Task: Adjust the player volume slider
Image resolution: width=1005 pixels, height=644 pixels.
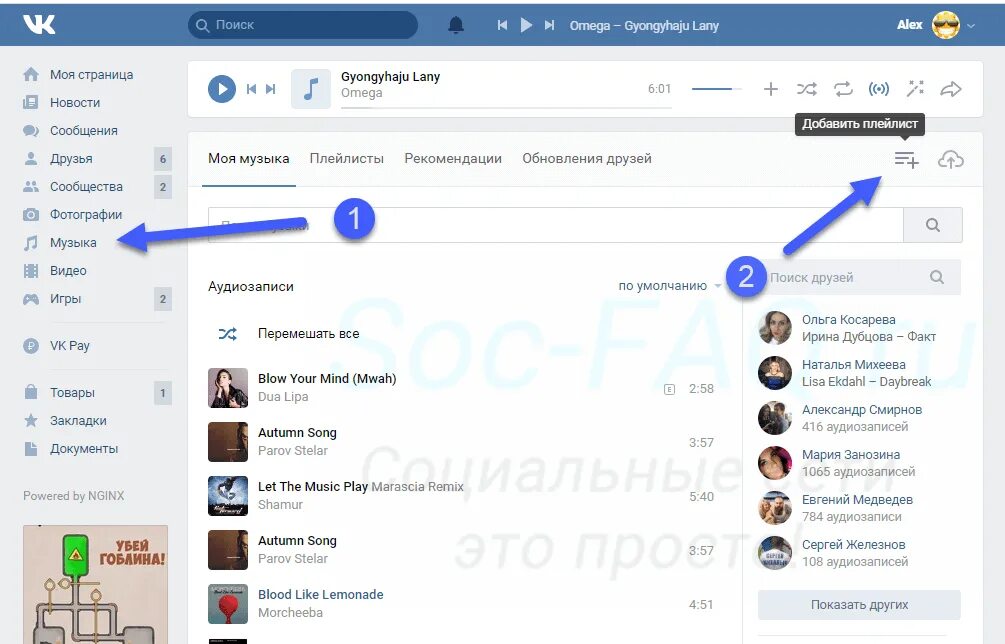Action: click(x=717, y=89)
